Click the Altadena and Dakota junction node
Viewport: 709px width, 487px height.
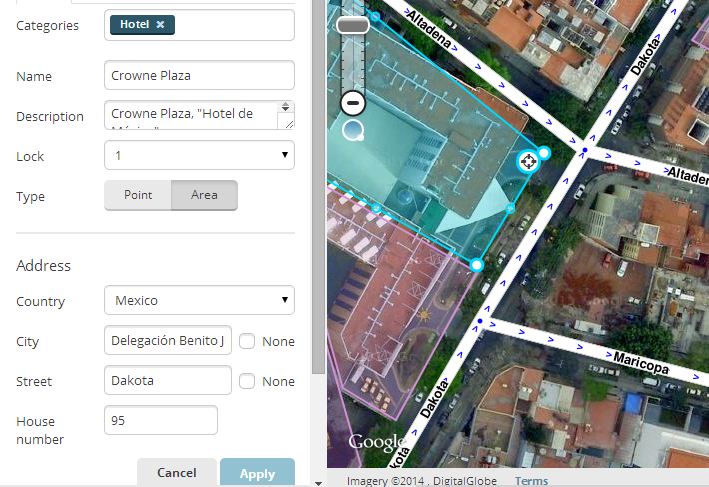(x=585, y=150)
